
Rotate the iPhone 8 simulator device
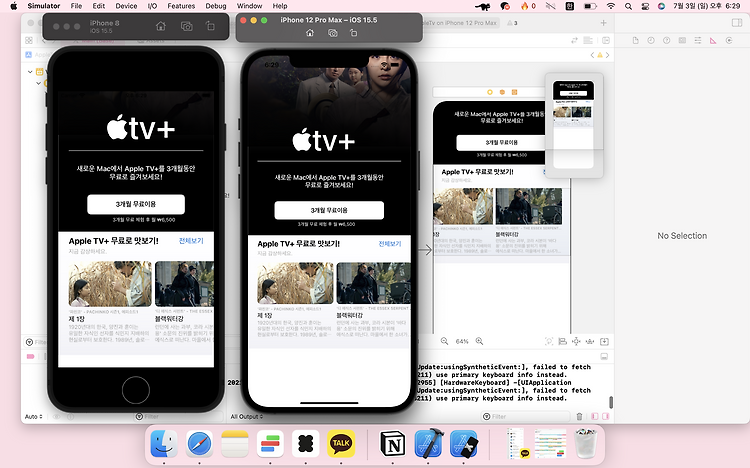(x=210, y=26)
